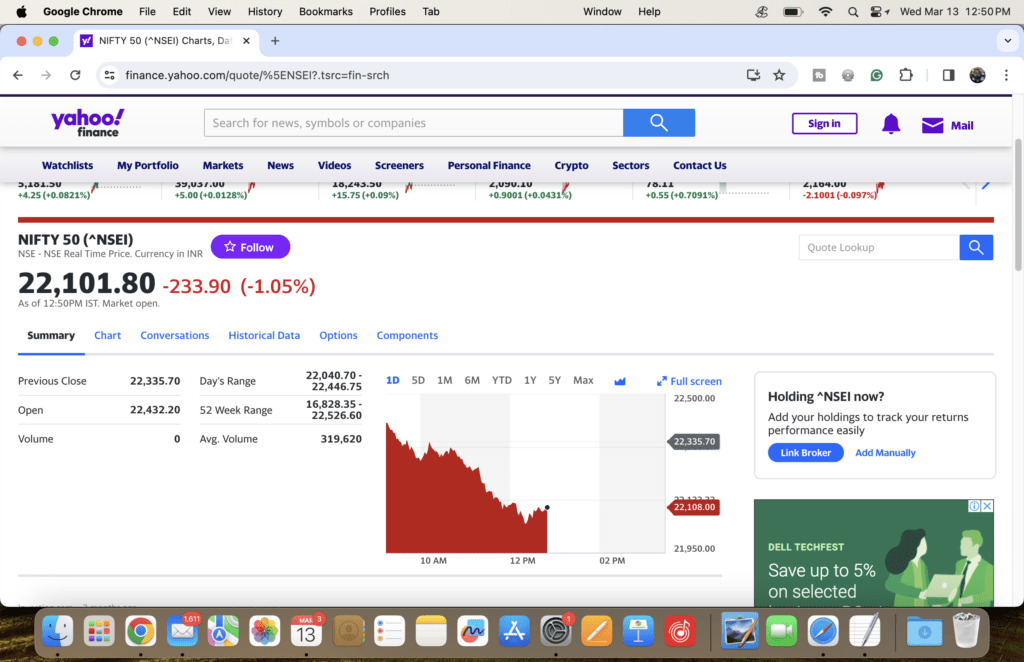This screenshot has height=662, width=1024.
Task: Open Calendar from the Dock
Action: coord(306,631)
